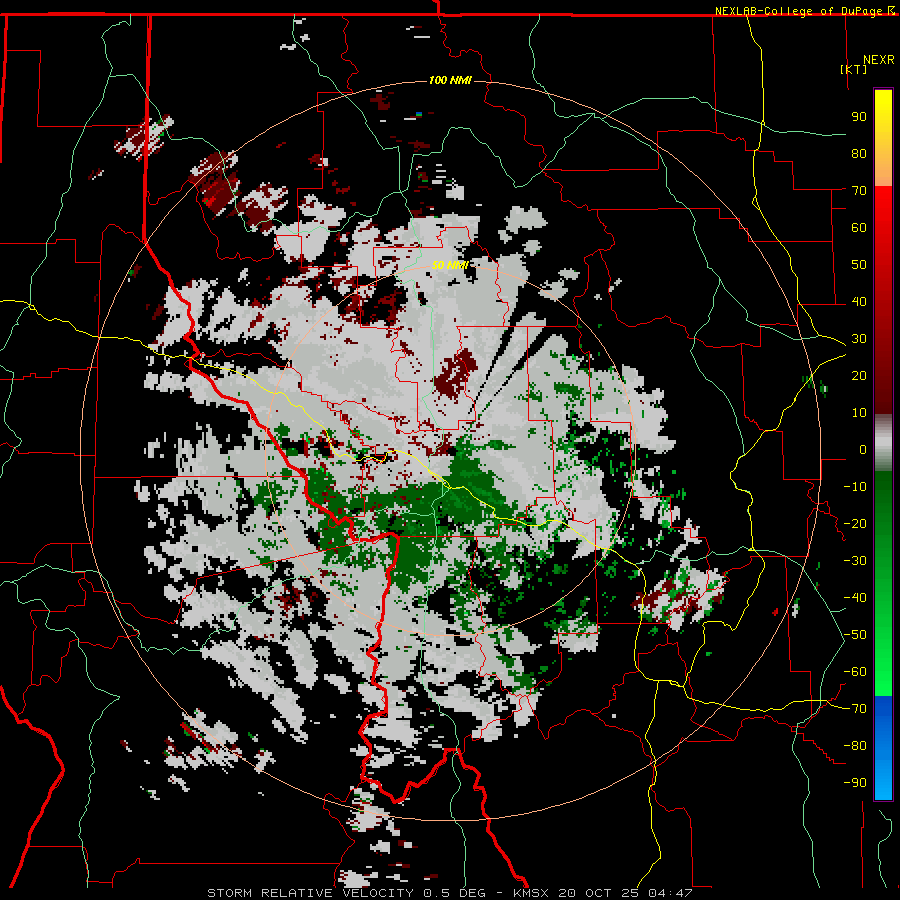
Task: Click the positive 30 value on velocity scale
Action: tap(859, 339)
